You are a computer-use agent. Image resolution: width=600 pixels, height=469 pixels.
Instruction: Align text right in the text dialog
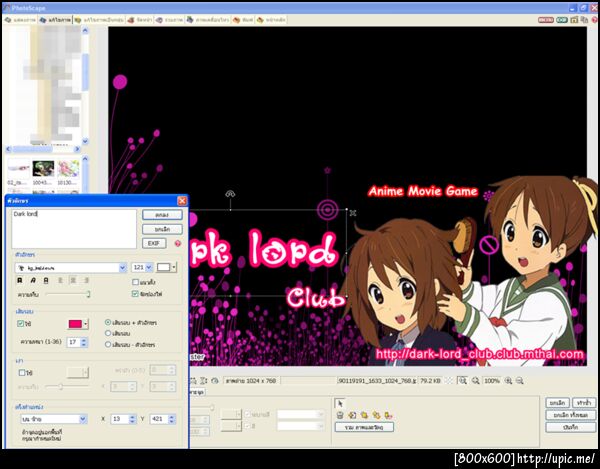[x=86, y=280]
